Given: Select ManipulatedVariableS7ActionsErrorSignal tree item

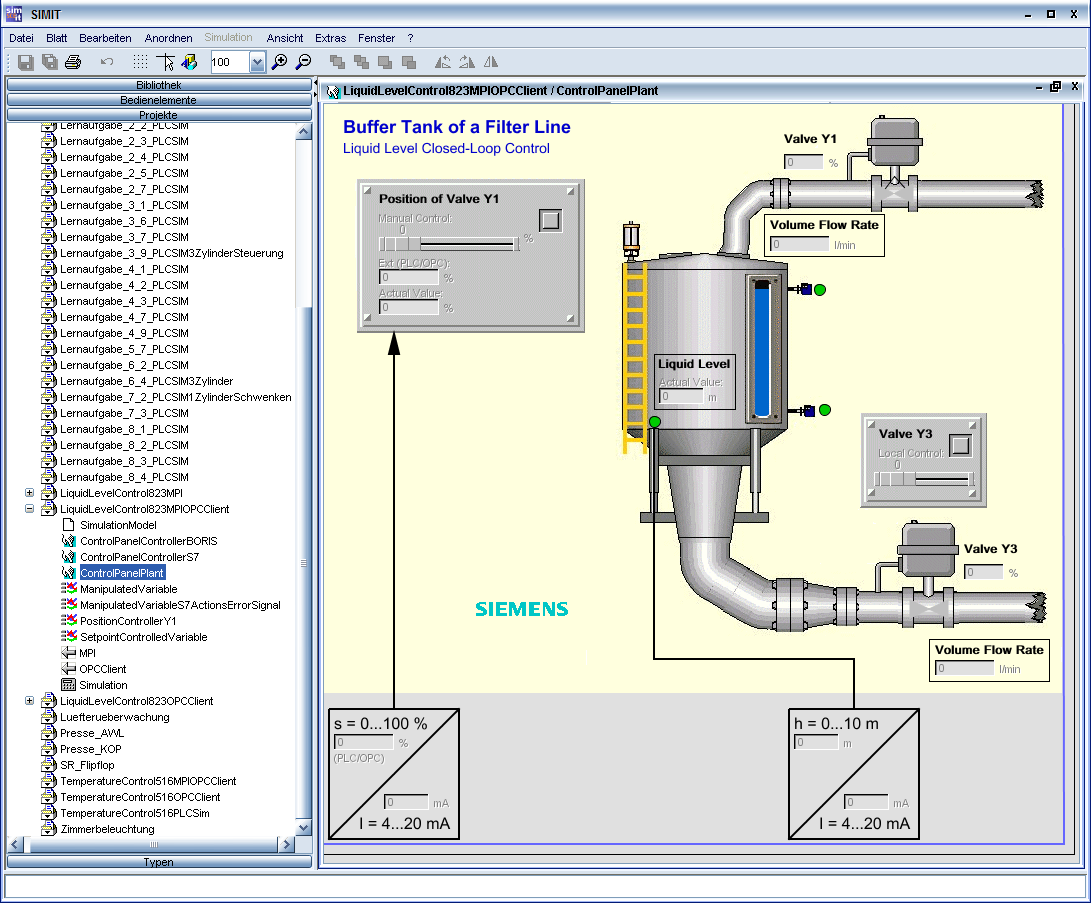Looking at the screenshot, I should [180, 605].
